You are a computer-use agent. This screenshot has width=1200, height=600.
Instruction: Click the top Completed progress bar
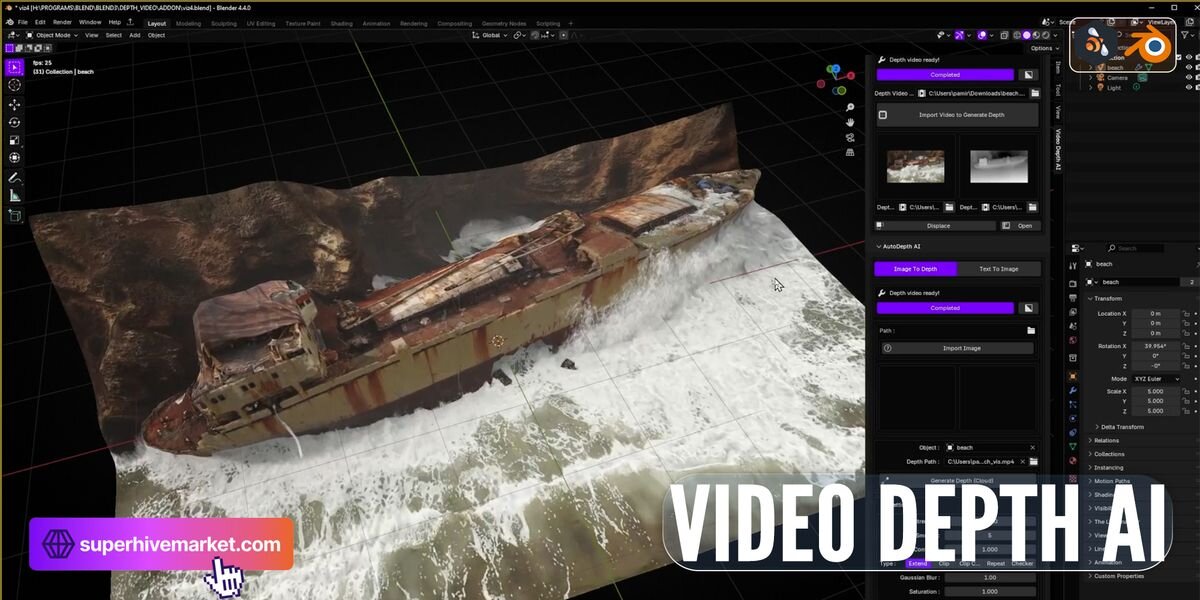pos(945,74)
